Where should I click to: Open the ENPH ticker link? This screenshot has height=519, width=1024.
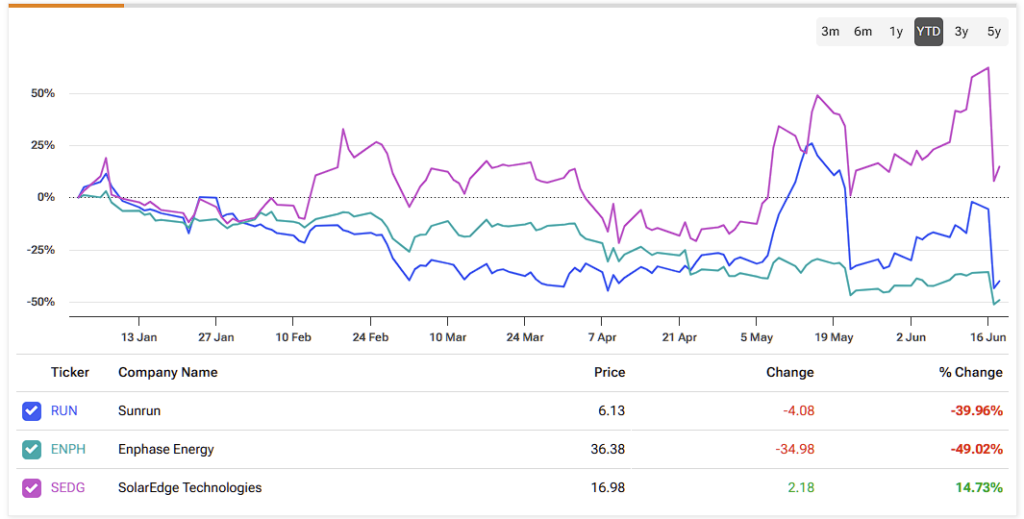pyautogui.click(x=68, y=450)
